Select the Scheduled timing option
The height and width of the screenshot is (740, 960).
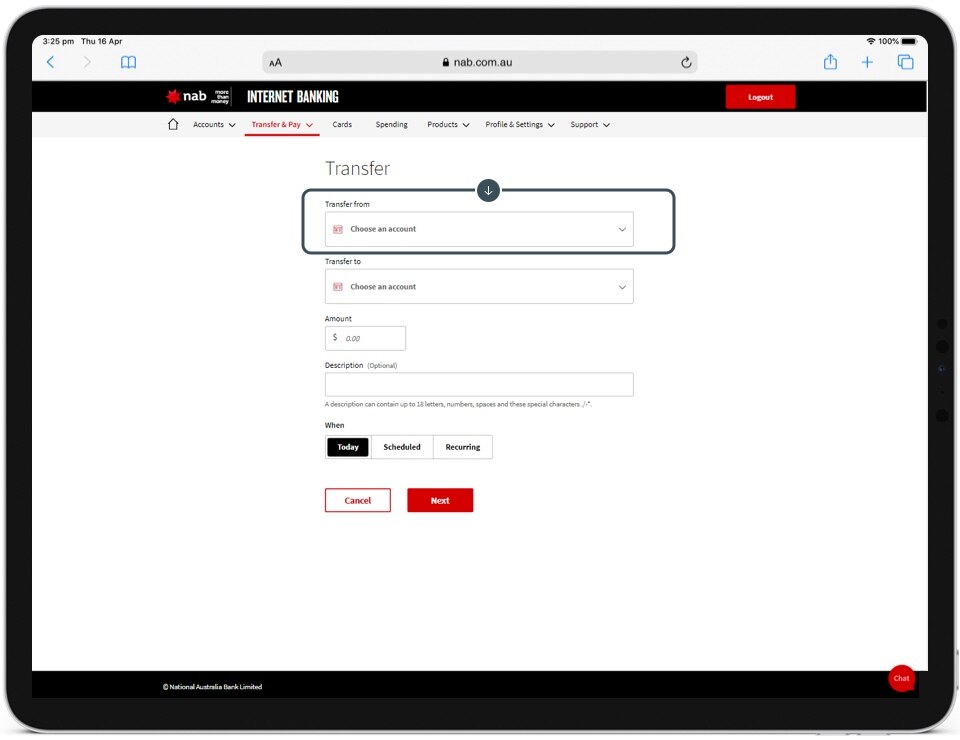[402, 447]
